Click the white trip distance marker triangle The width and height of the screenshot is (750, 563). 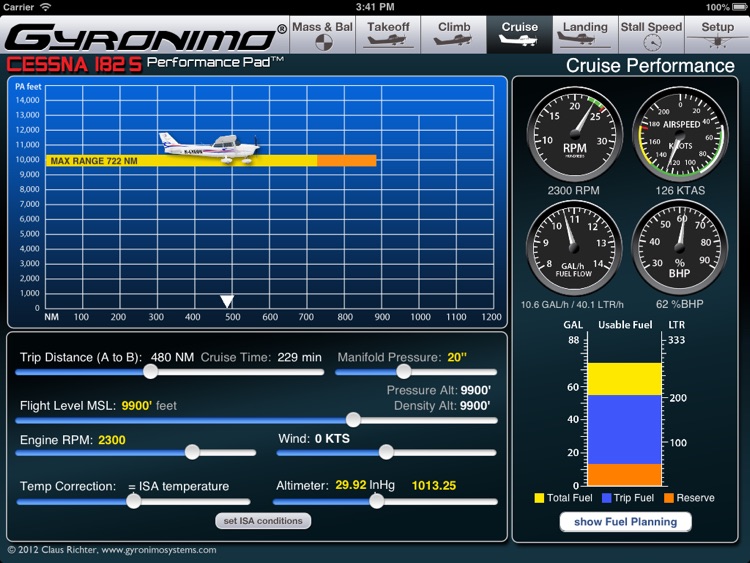[x=227, y=301]
